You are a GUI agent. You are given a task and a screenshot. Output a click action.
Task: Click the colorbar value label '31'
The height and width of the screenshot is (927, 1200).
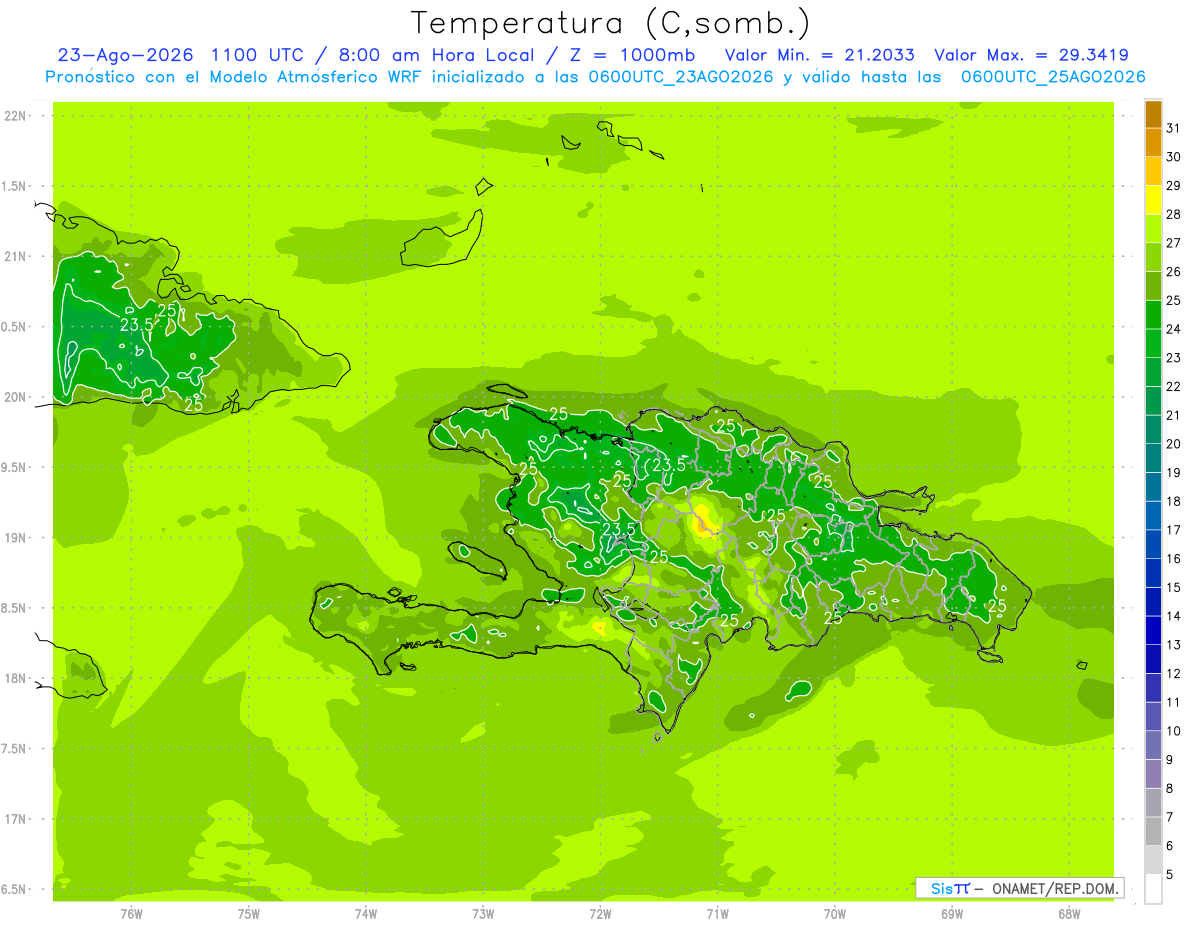click(x=1173, y=128)
